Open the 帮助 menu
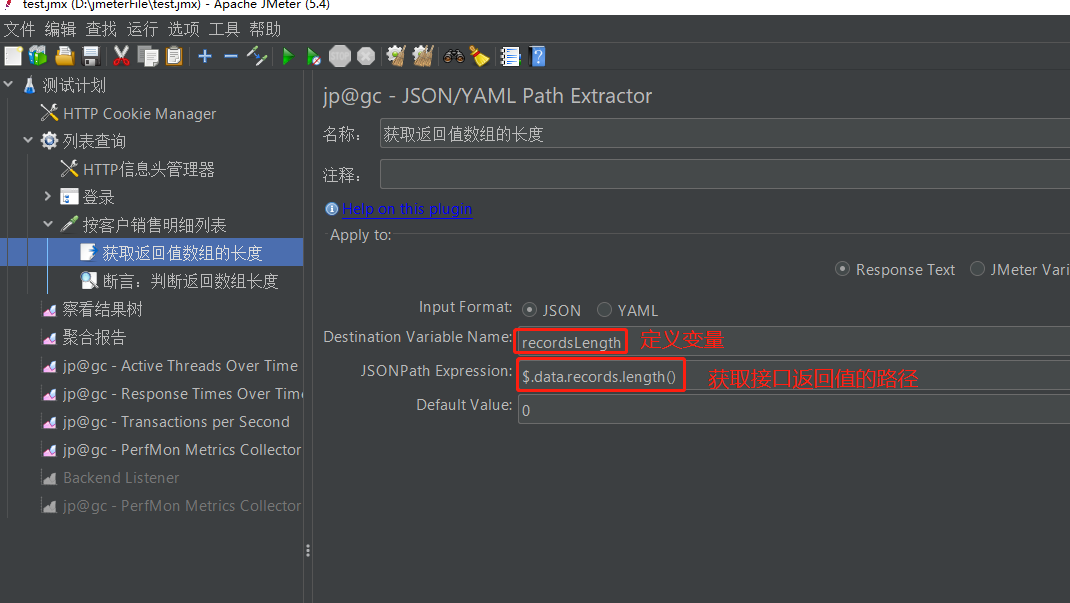The image size is (1070, 603). [265, 29]
